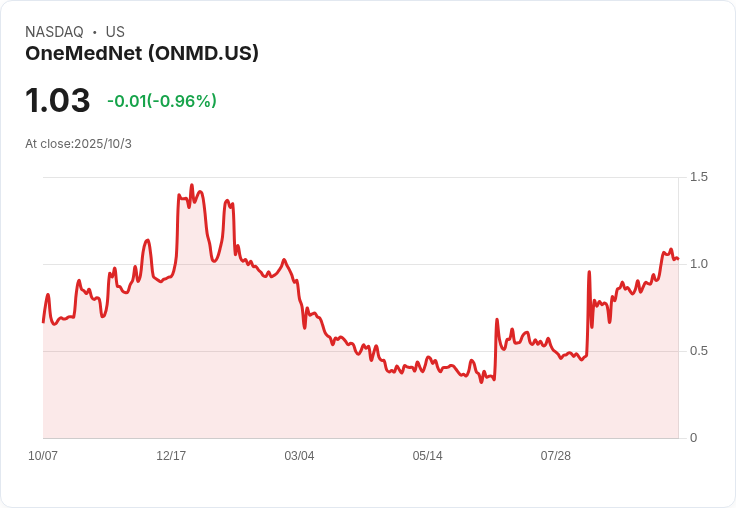Click the left start of the price line
Viewport: 736px width, 508px height.
pos(43,321)
